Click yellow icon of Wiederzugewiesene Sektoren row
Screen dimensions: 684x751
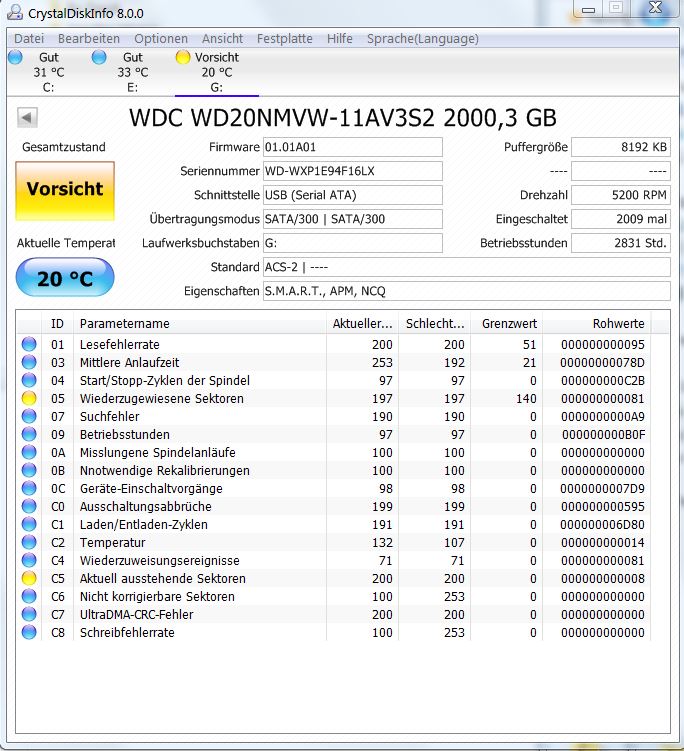29,398
